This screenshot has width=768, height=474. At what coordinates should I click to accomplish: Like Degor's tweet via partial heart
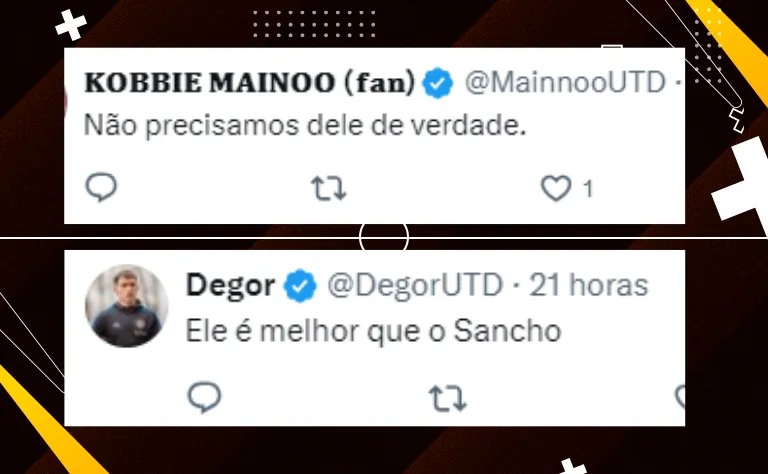click(x=680, y=397)
